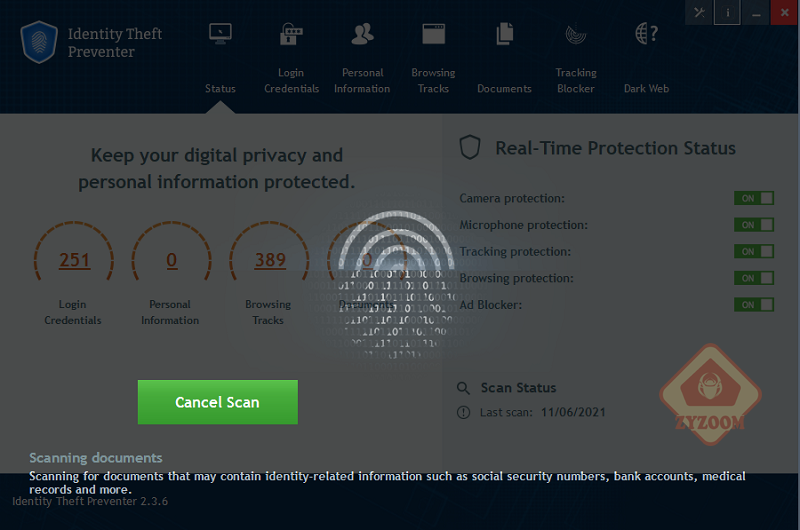Switch off the Ad Blocker toggle
800x530 pixels.
[754, 305]
